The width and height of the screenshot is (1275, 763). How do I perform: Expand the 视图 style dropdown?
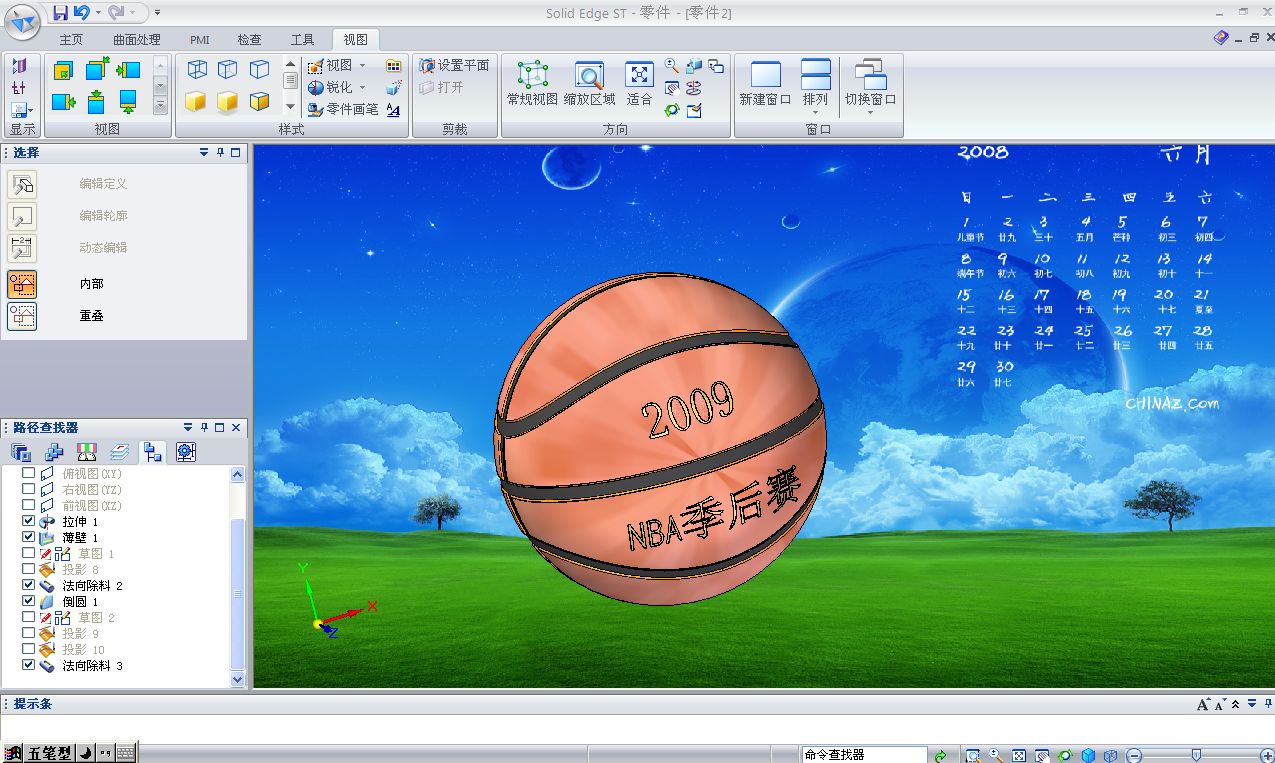[362, 66]
